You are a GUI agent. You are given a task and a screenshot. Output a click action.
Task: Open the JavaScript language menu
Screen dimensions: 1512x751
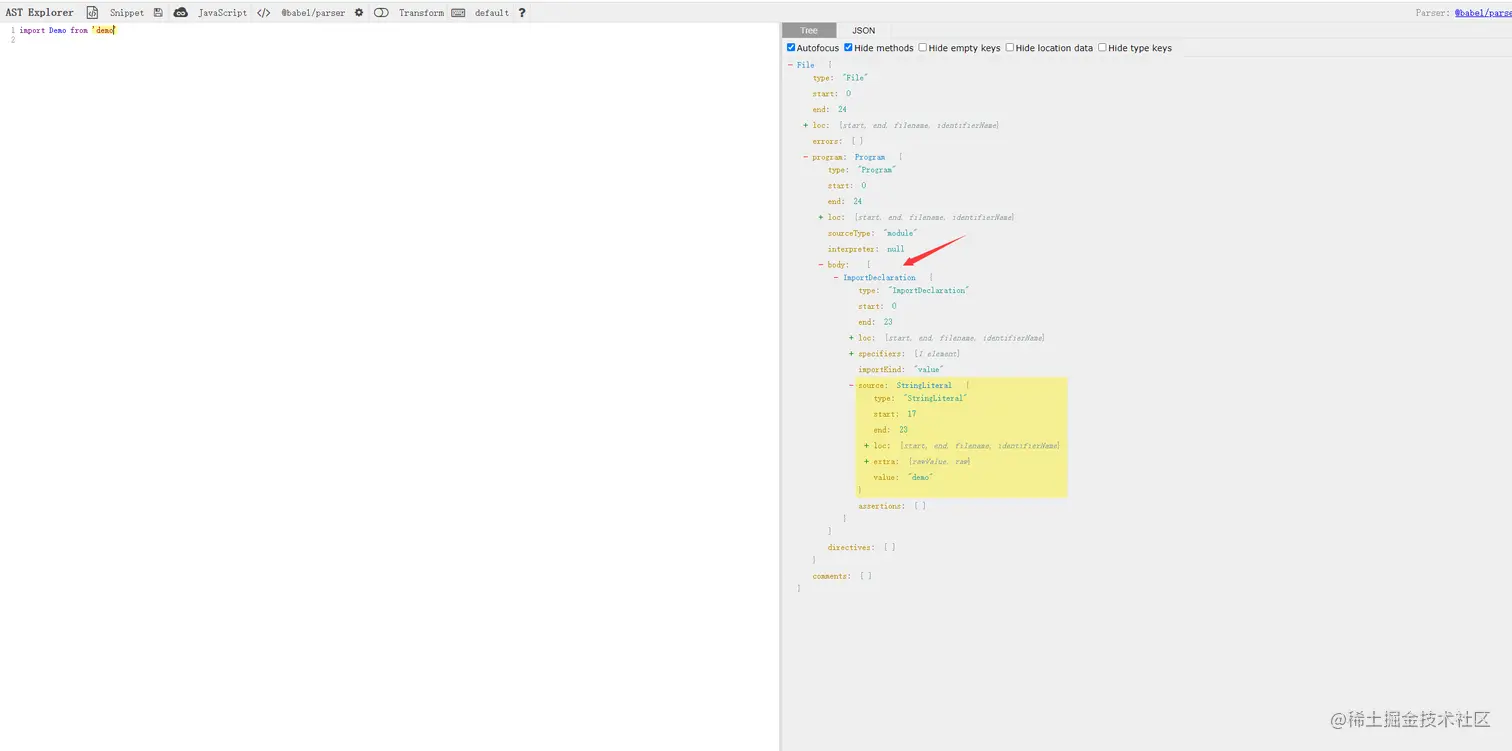pyautogui.click(x=222, y=13)
